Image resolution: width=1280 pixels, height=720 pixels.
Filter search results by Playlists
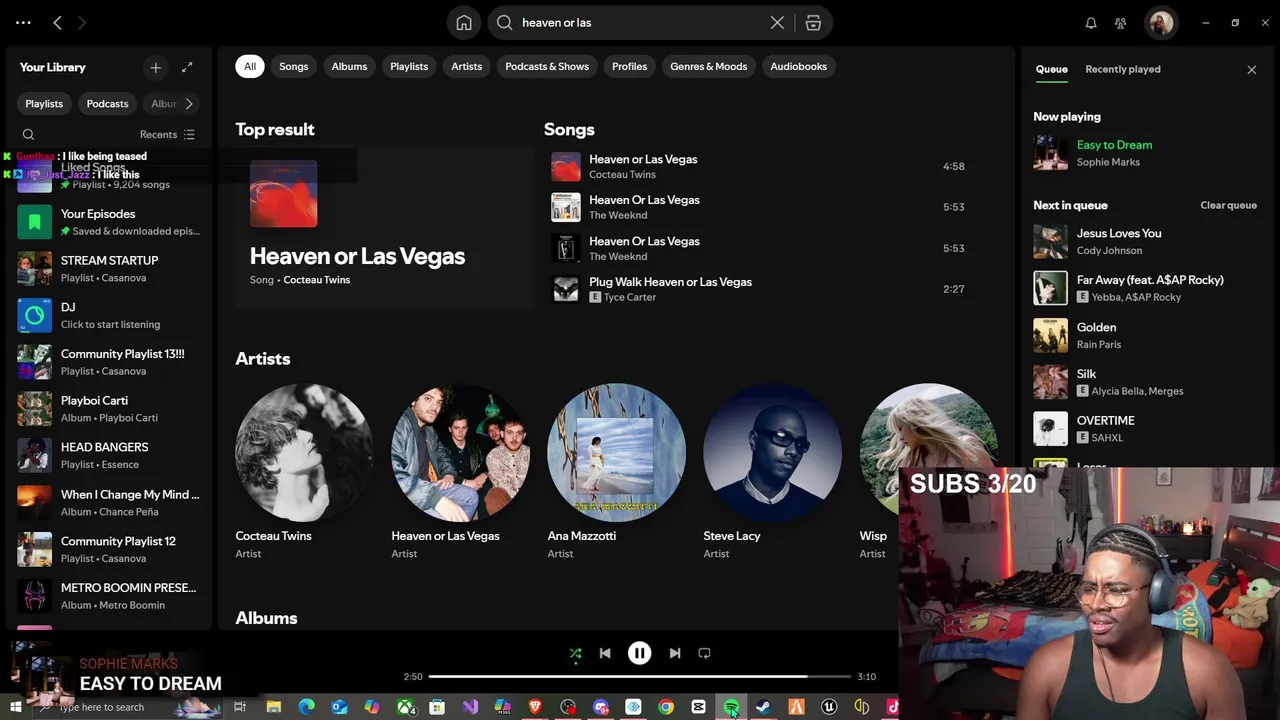click(x=409, y=66)
